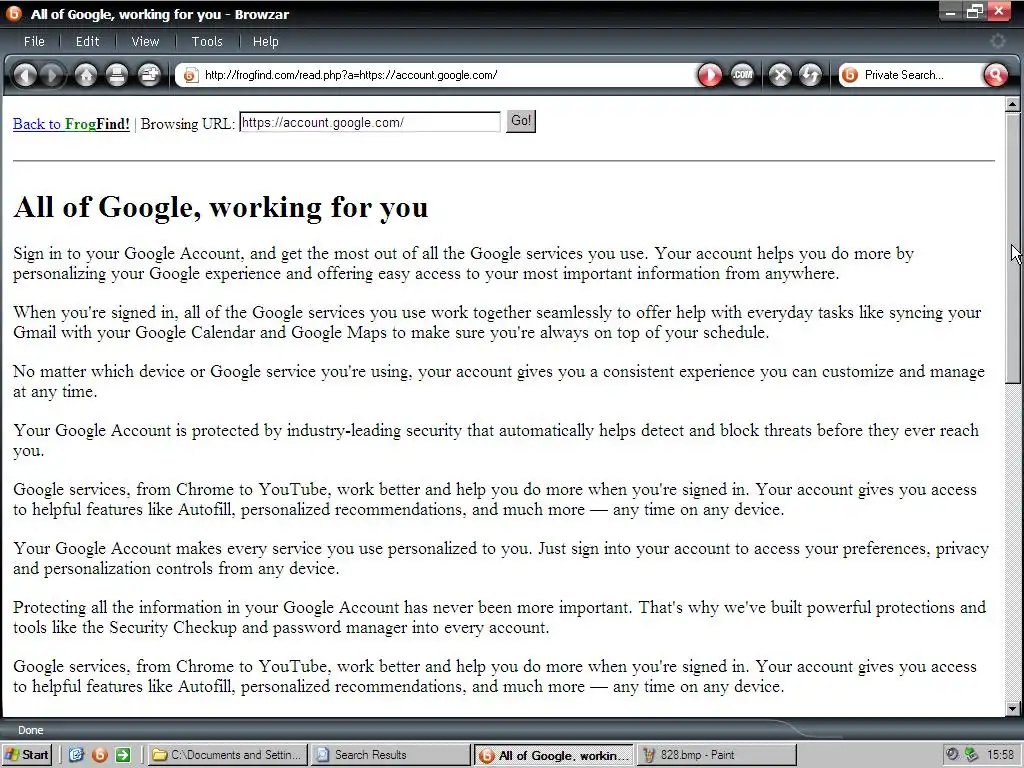1024x768 pixels.
Task: Open the Help menu
Action: point(266,41)
